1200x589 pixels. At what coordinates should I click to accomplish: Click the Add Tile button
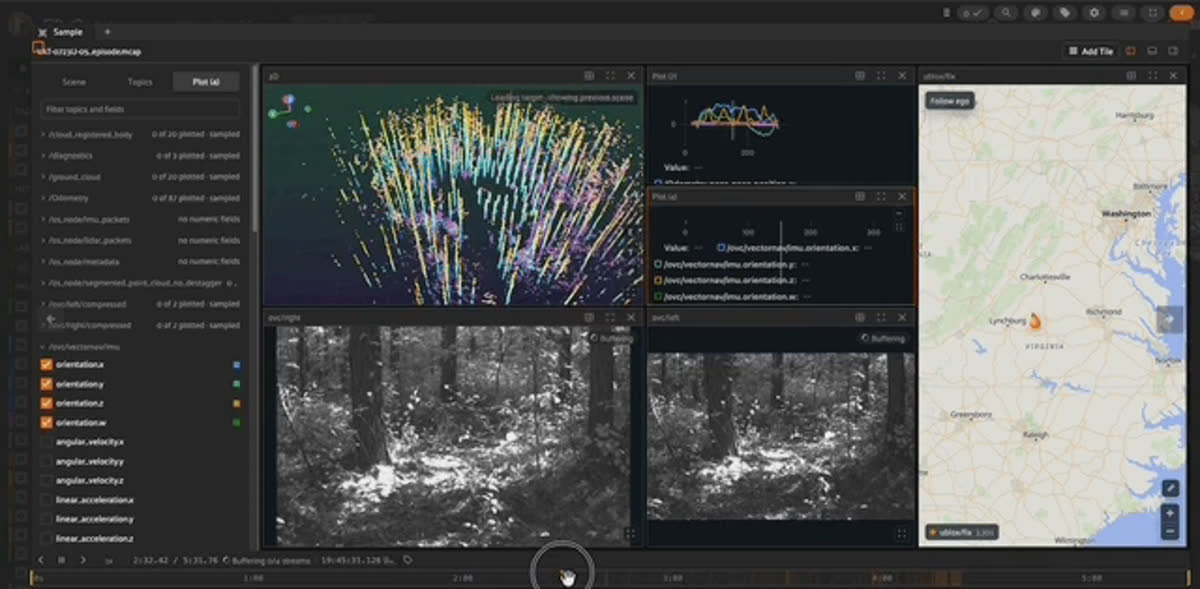[1091, 51]
